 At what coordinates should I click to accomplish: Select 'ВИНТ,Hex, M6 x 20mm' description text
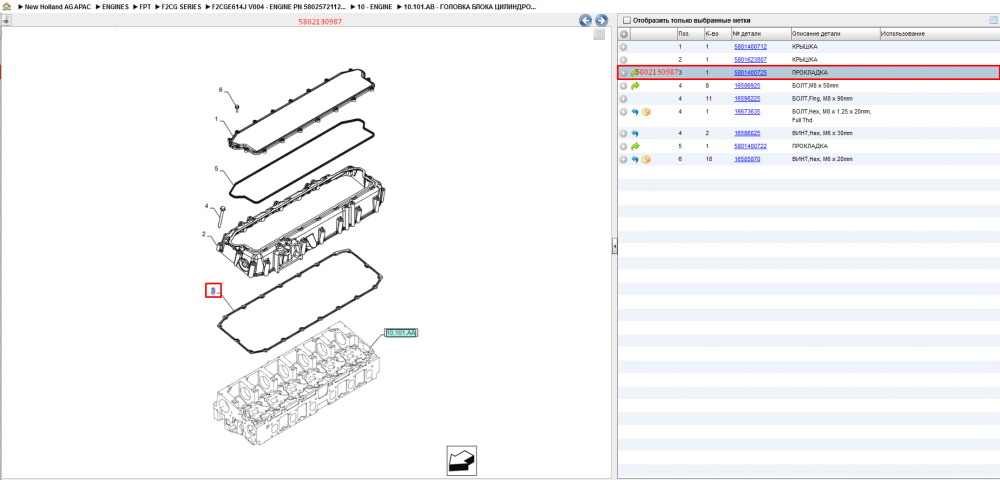pyautogui.click(x=822, y=159)
